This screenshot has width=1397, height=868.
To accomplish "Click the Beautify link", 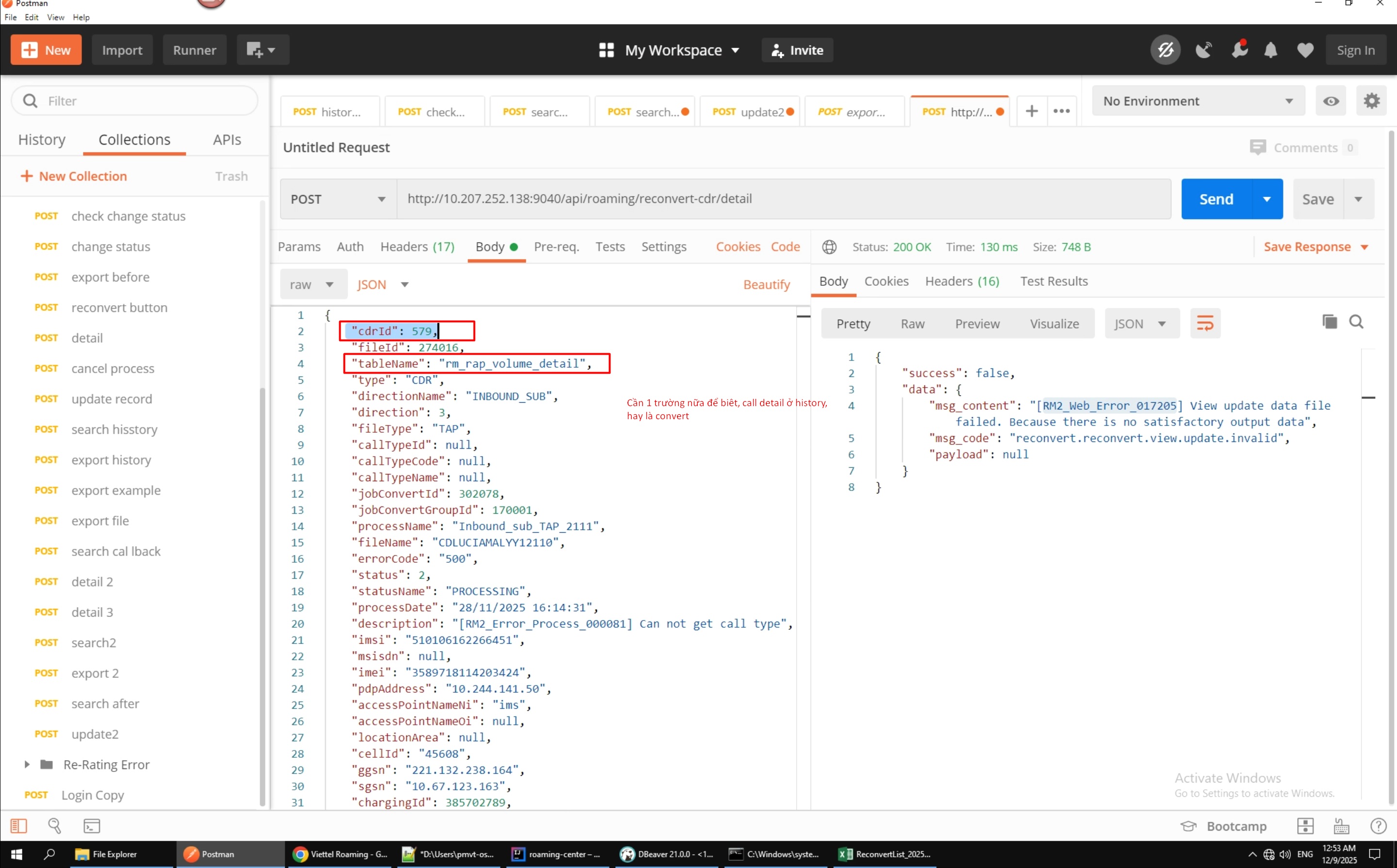I will click(x=766, y=285).
